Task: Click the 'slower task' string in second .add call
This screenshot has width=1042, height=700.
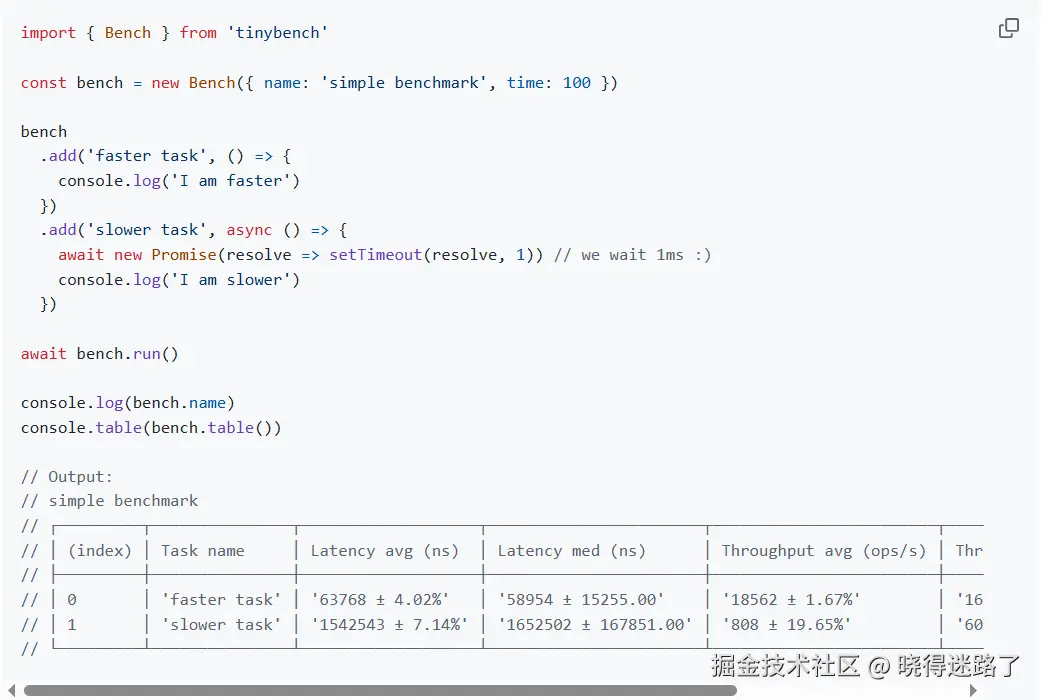Action: [x=146, y=230]
